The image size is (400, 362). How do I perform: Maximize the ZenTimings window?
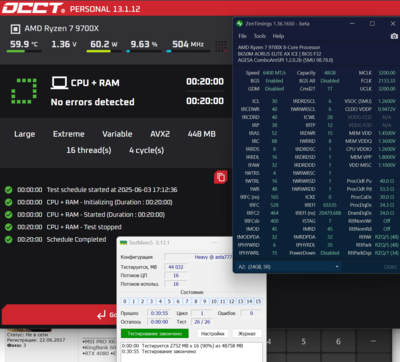(372, 23)
